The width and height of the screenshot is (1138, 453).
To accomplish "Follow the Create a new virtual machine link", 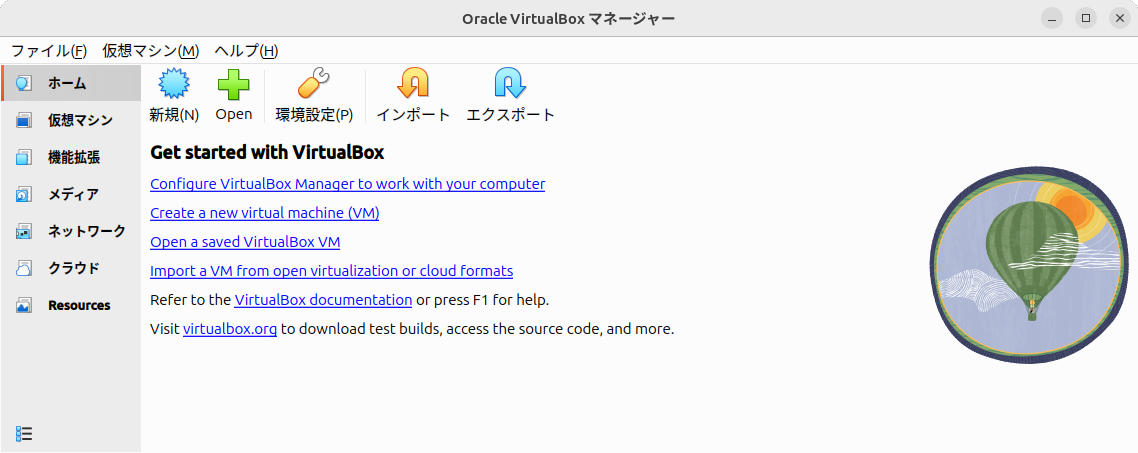I will coord(265,213).
